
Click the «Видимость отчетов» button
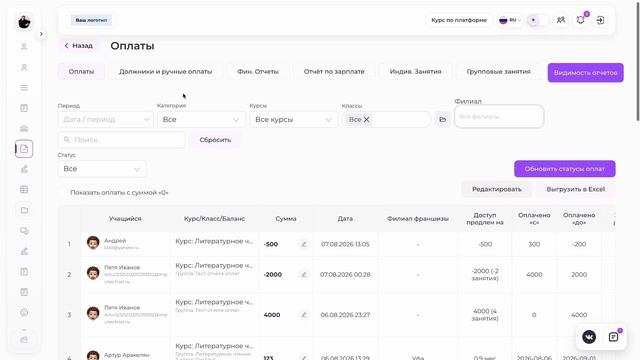[585, 73]
